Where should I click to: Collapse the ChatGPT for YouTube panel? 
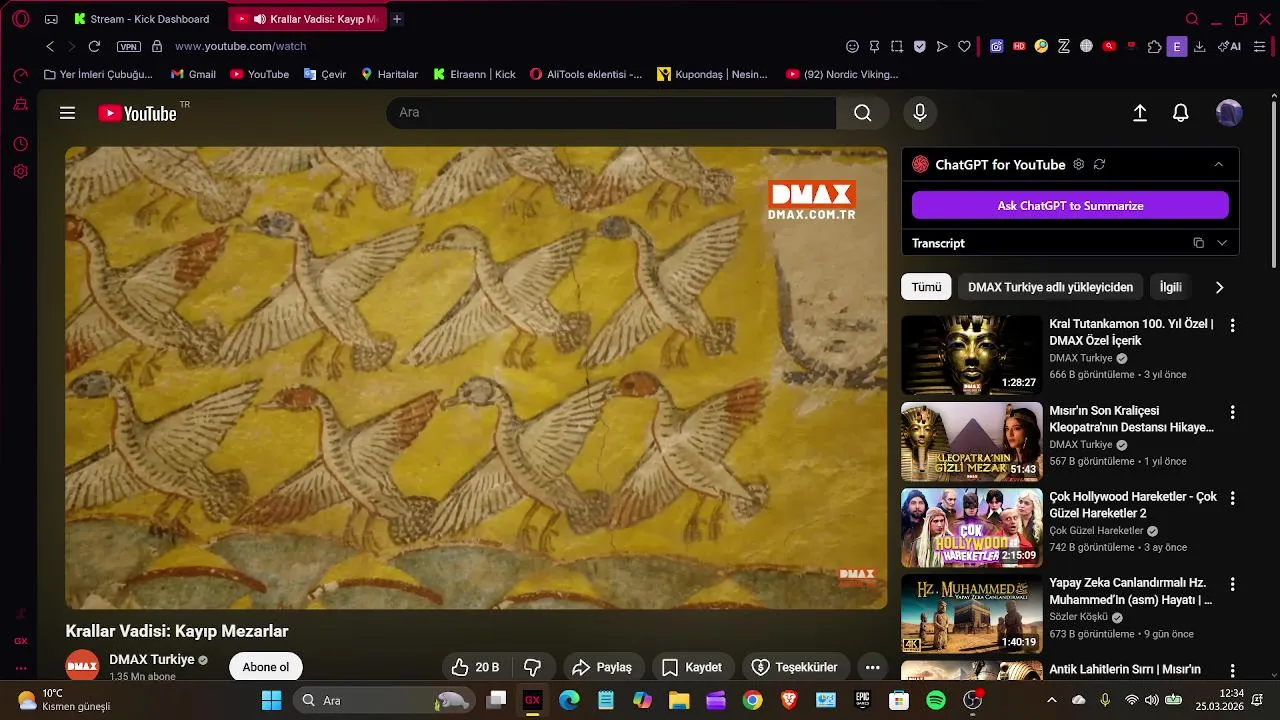1218,164
